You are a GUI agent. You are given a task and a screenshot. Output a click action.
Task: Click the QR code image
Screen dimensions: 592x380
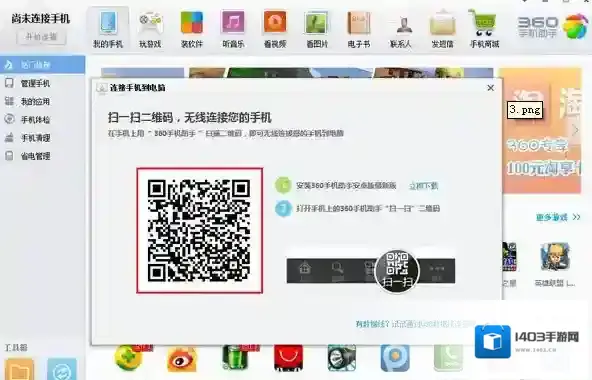(x=199, y=230)
